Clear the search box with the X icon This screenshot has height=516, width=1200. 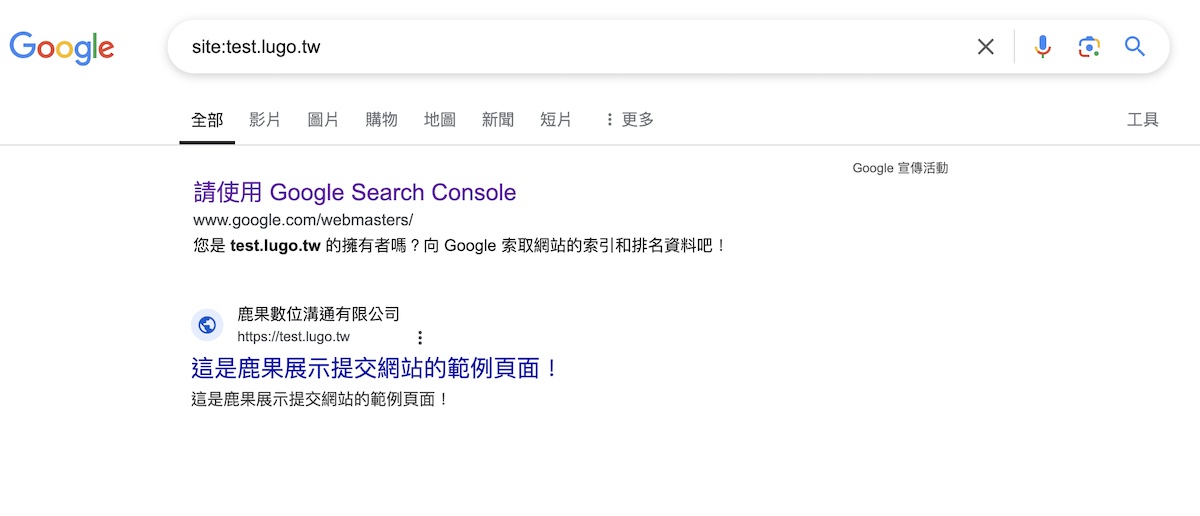[986, 47]
